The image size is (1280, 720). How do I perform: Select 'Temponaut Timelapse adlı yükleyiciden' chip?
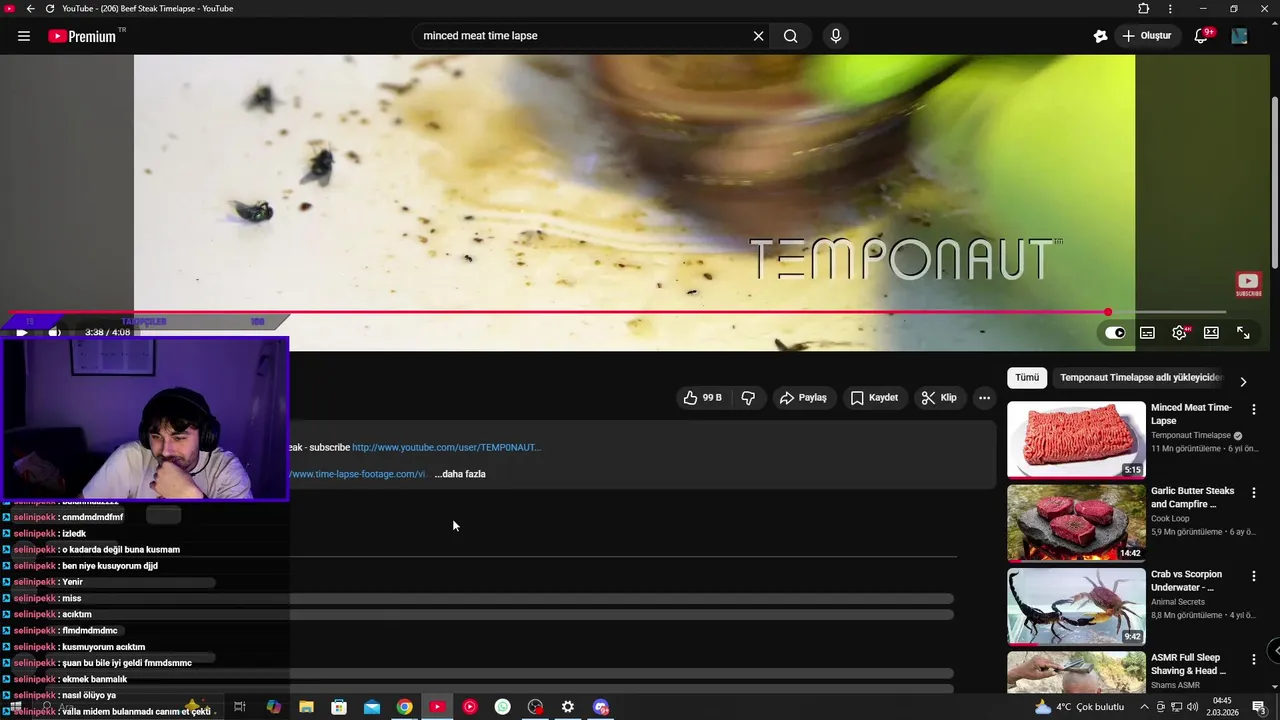[x=1141, y=378]
